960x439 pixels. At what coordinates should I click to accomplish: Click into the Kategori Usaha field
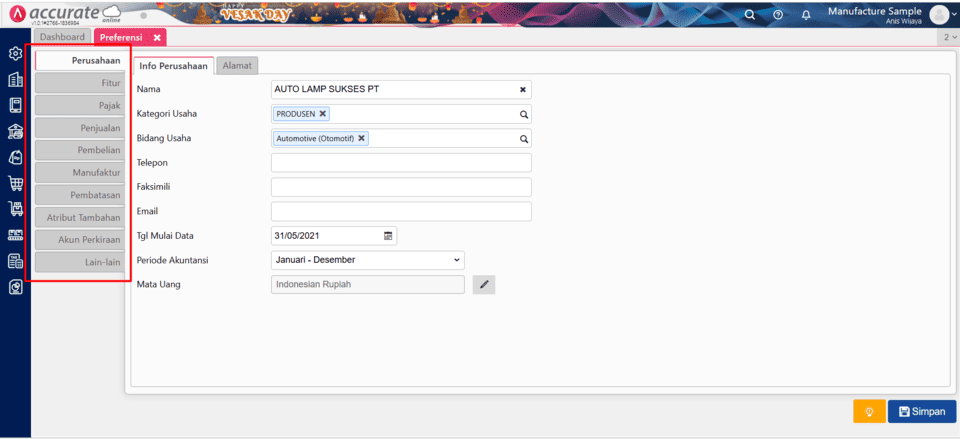401,114
